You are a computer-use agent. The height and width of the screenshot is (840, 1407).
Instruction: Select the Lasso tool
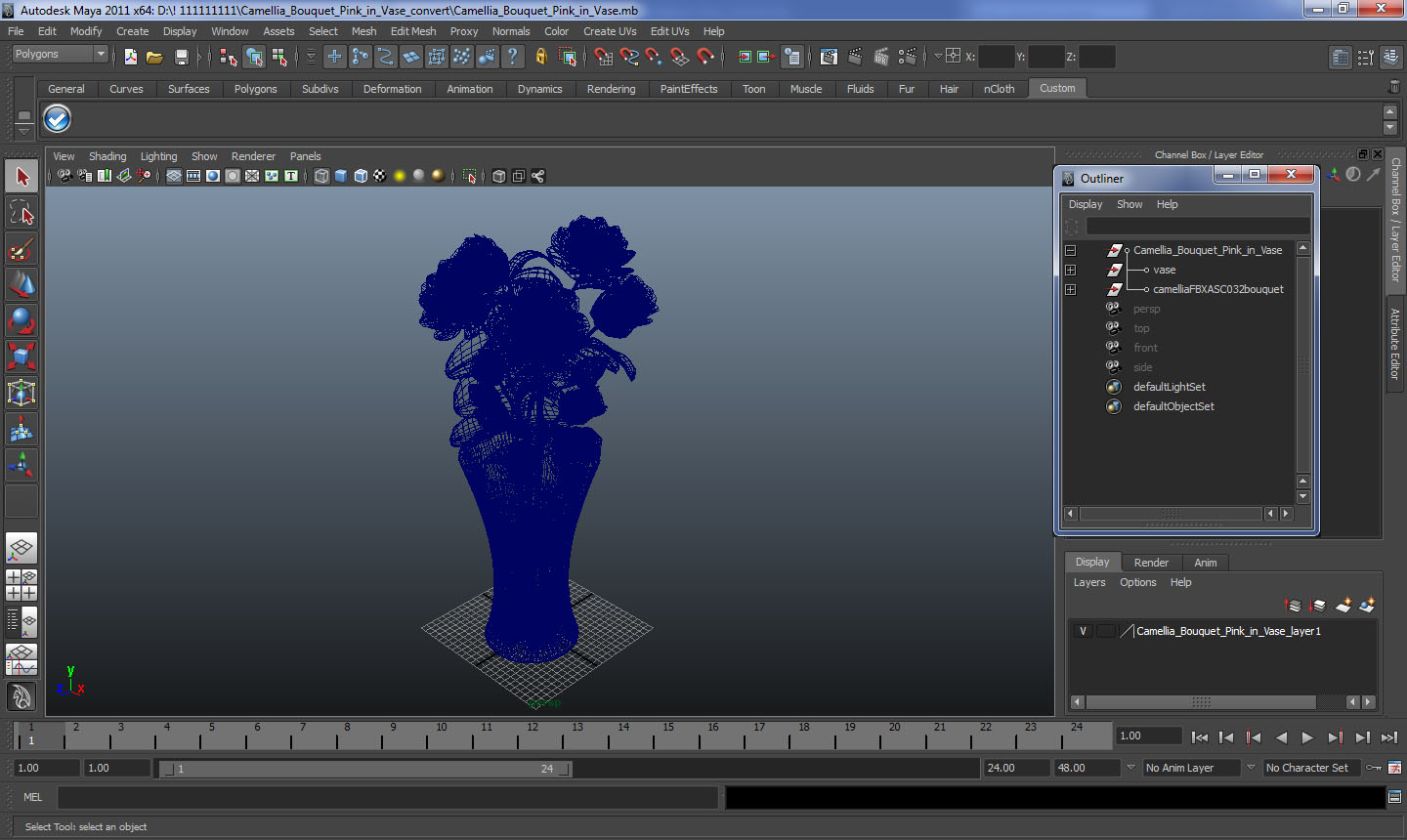21,213
